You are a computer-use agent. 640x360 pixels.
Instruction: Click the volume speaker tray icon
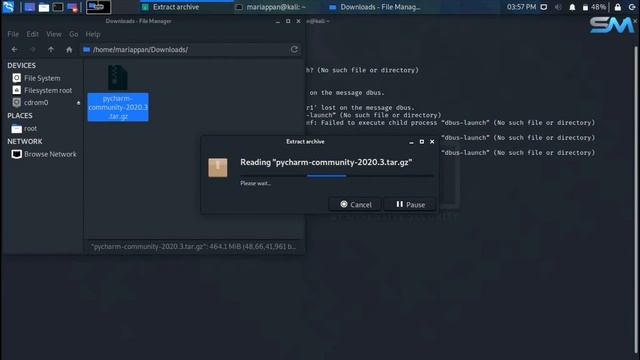coord(558,7)
